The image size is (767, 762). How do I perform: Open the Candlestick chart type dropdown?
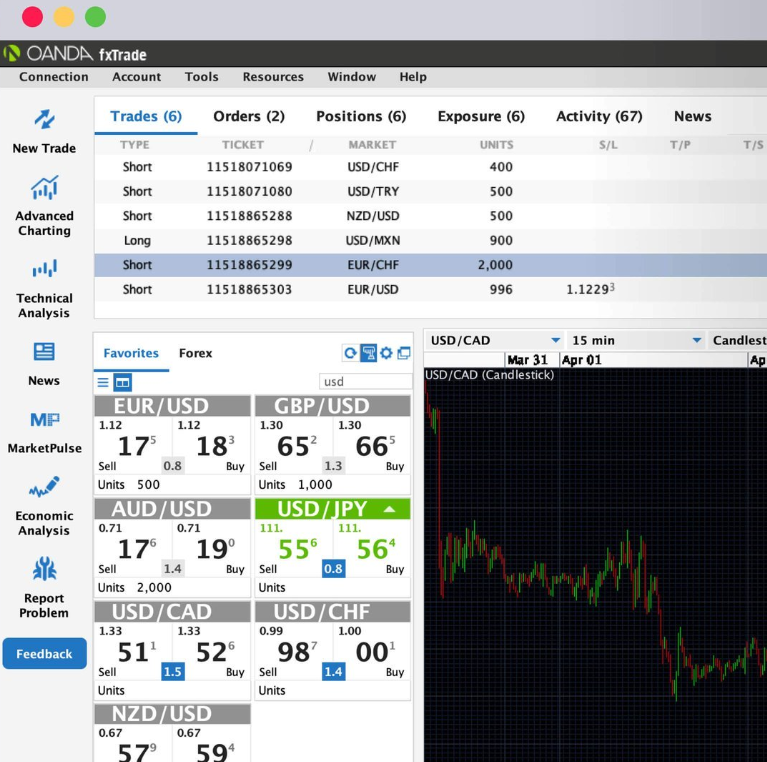[738, 340]
